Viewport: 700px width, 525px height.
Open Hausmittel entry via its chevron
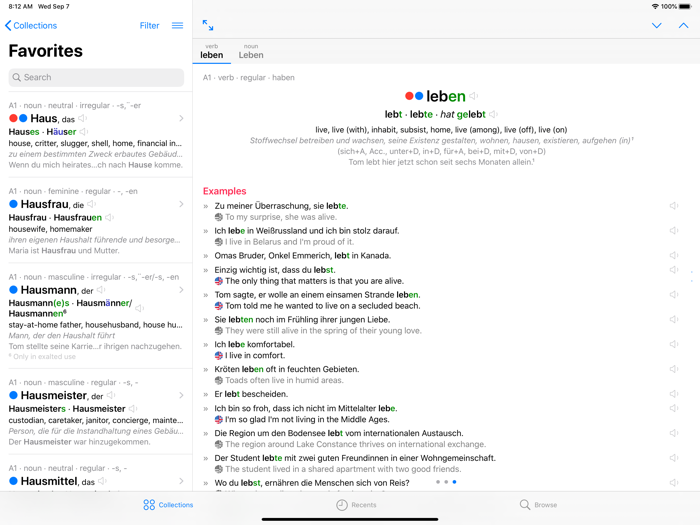[x=181, y=481]
